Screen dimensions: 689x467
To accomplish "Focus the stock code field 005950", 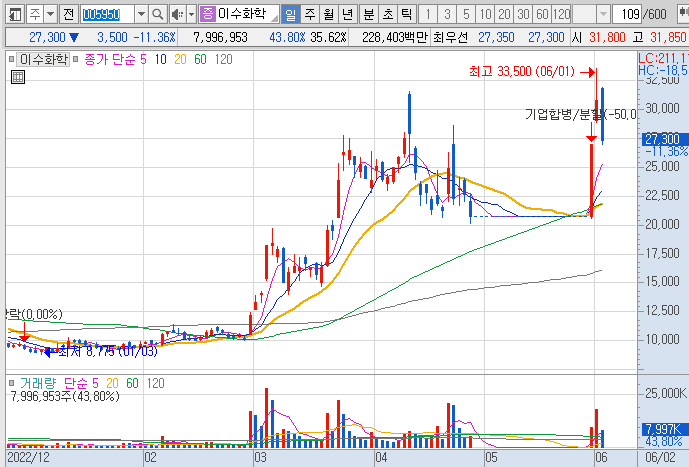I will pyautogui.click(x=107, y=14).
